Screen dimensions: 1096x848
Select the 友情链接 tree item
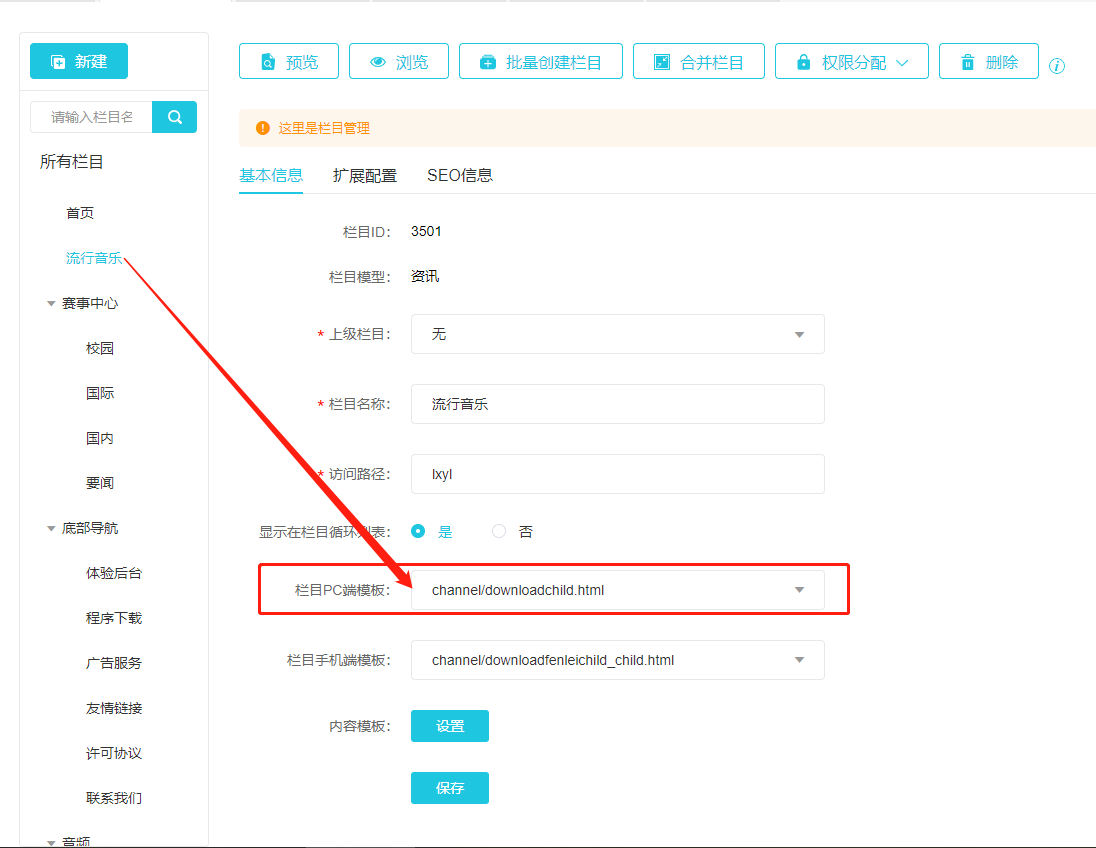click(114, 708)
